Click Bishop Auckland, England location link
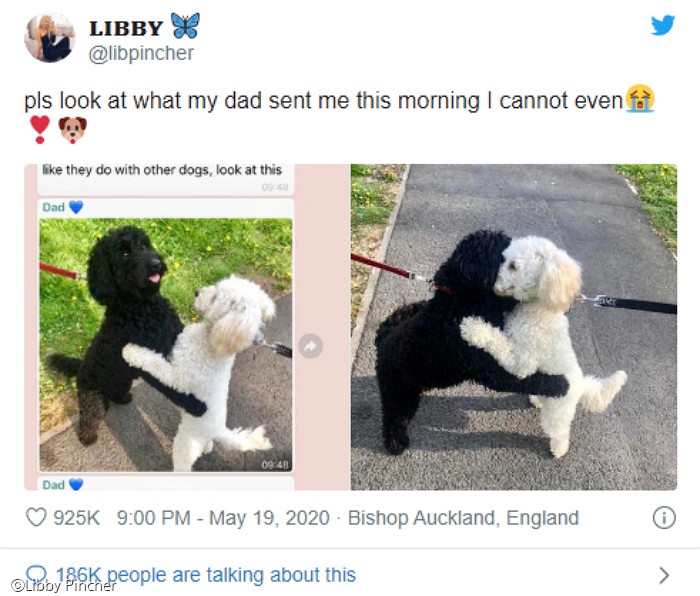This screenshot has width=700, height=596. [463, 518]
